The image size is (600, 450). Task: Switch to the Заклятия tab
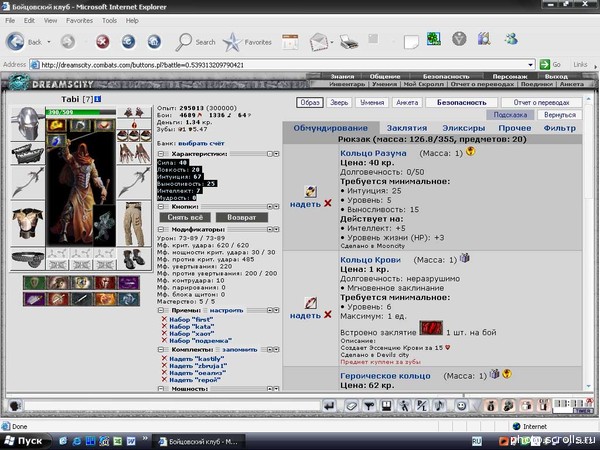407,128
